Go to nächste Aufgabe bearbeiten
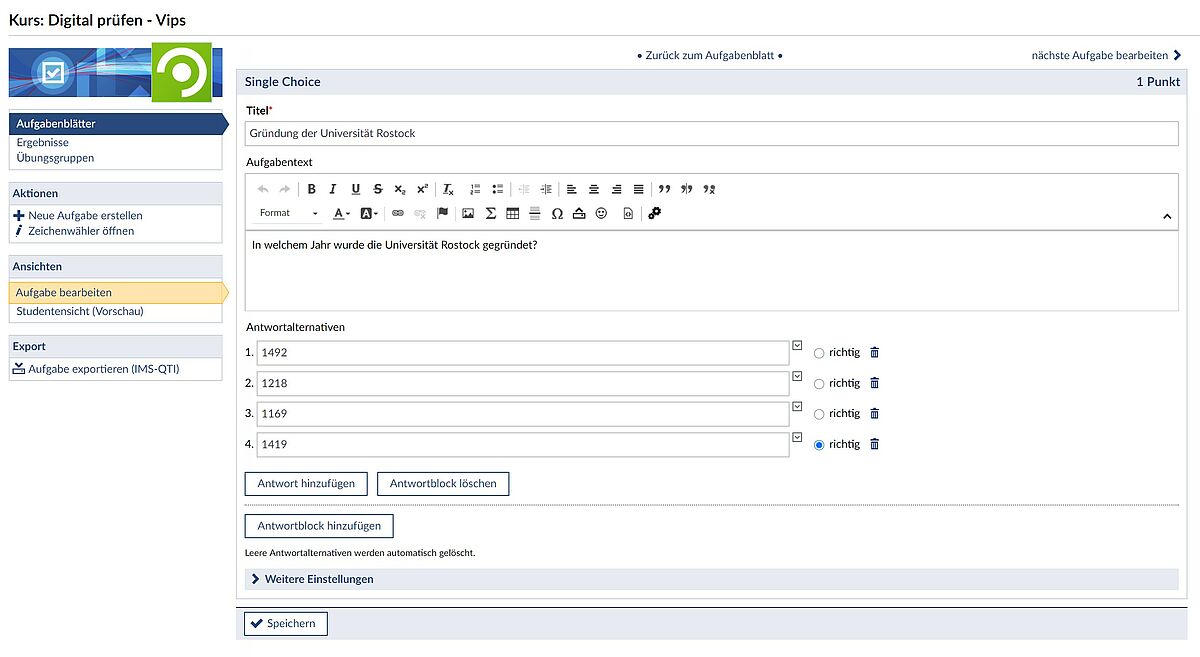The height and width of the screenshot is (657, 1200). pos(1107,55)
